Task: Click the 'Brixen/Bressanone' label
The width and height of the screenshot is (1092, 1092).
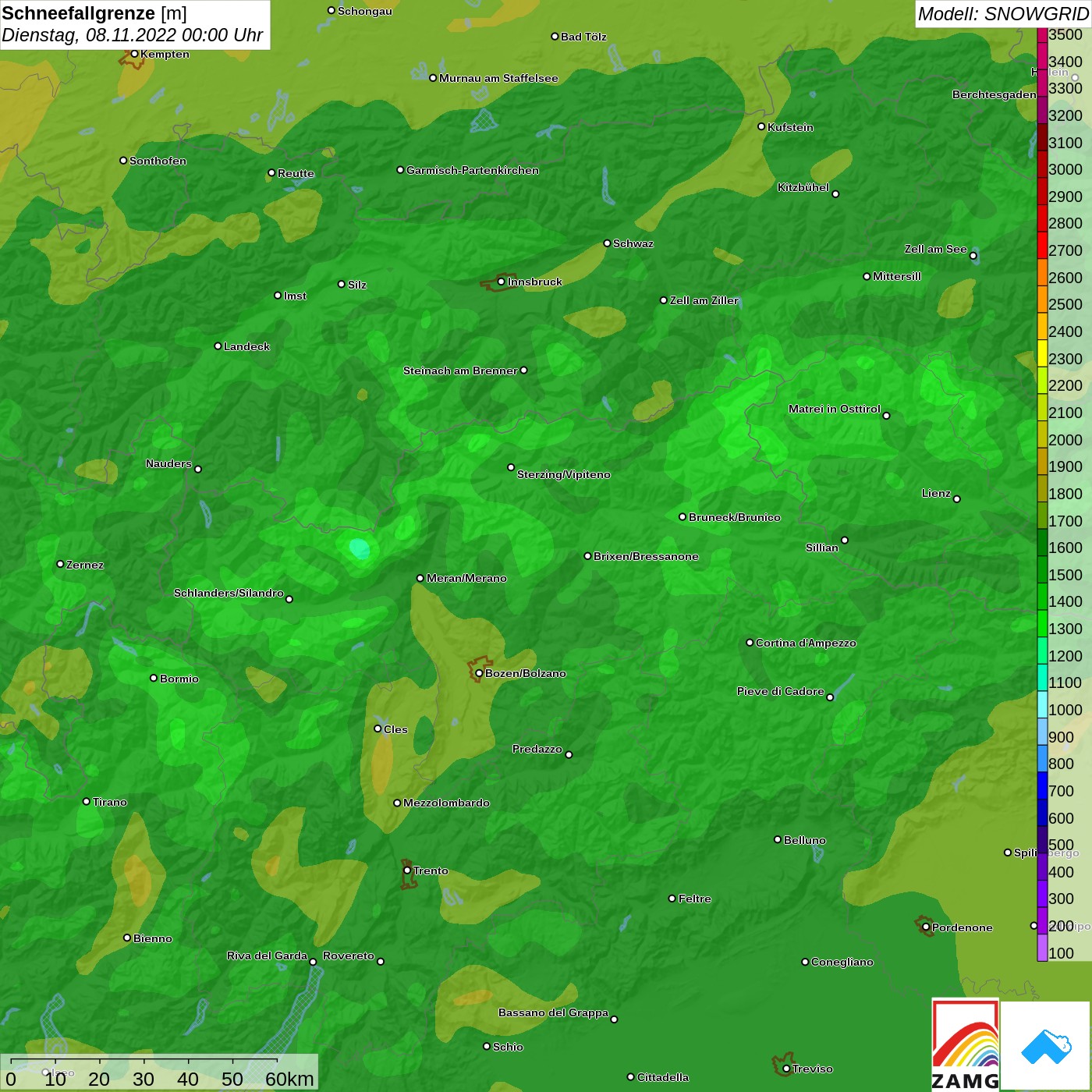Action: 646,556
